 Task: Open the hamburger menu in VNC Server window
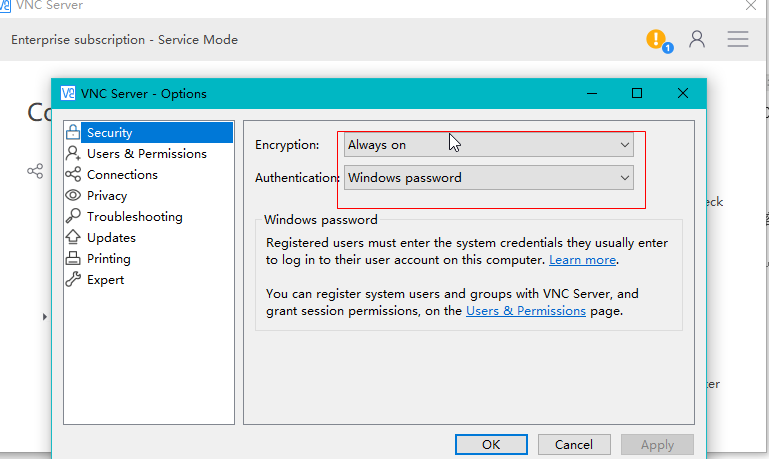(x=738, y=39)
